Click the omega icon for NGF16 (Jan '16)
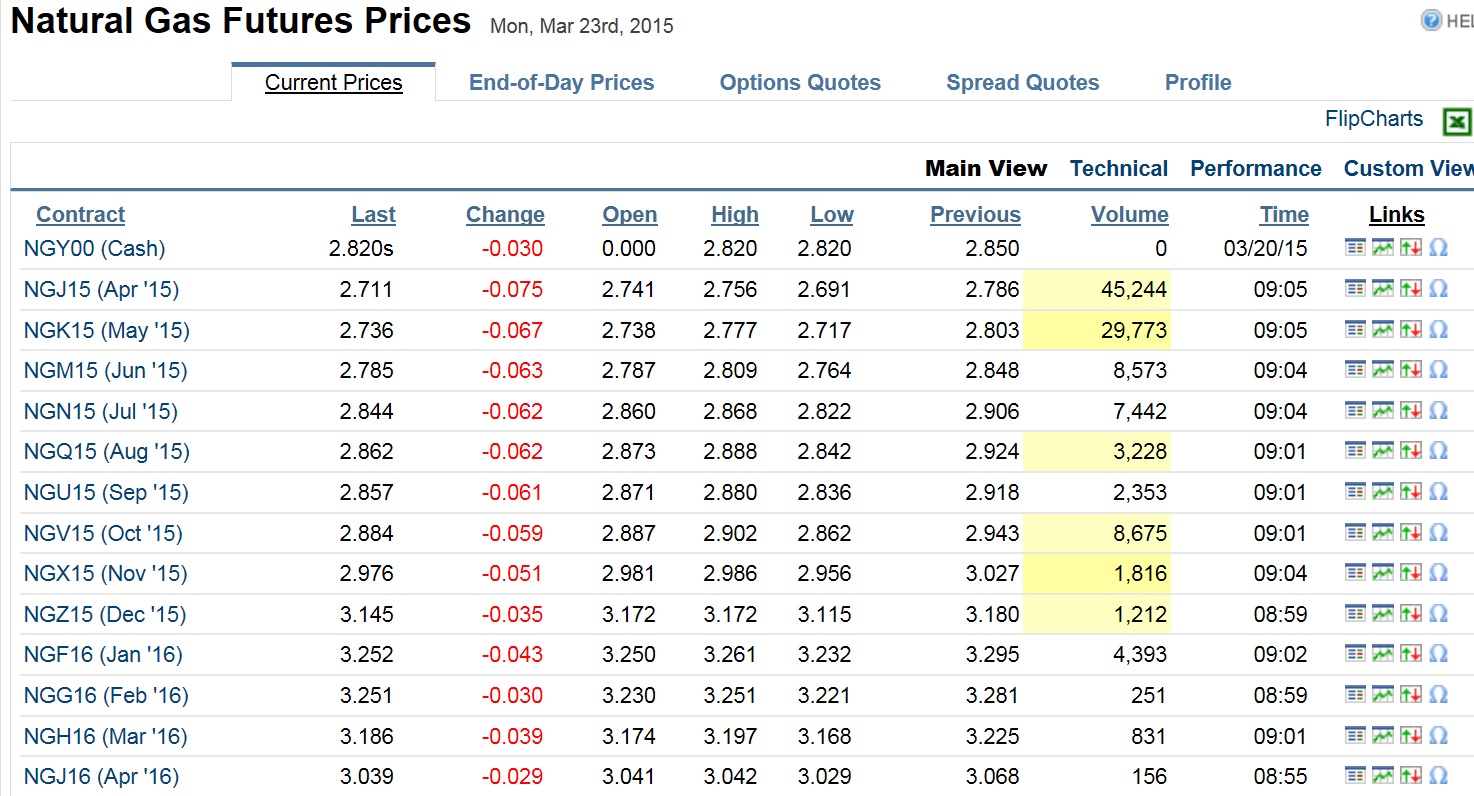The height and width of the screenshot is (796, 1474). click(1439, 654)
